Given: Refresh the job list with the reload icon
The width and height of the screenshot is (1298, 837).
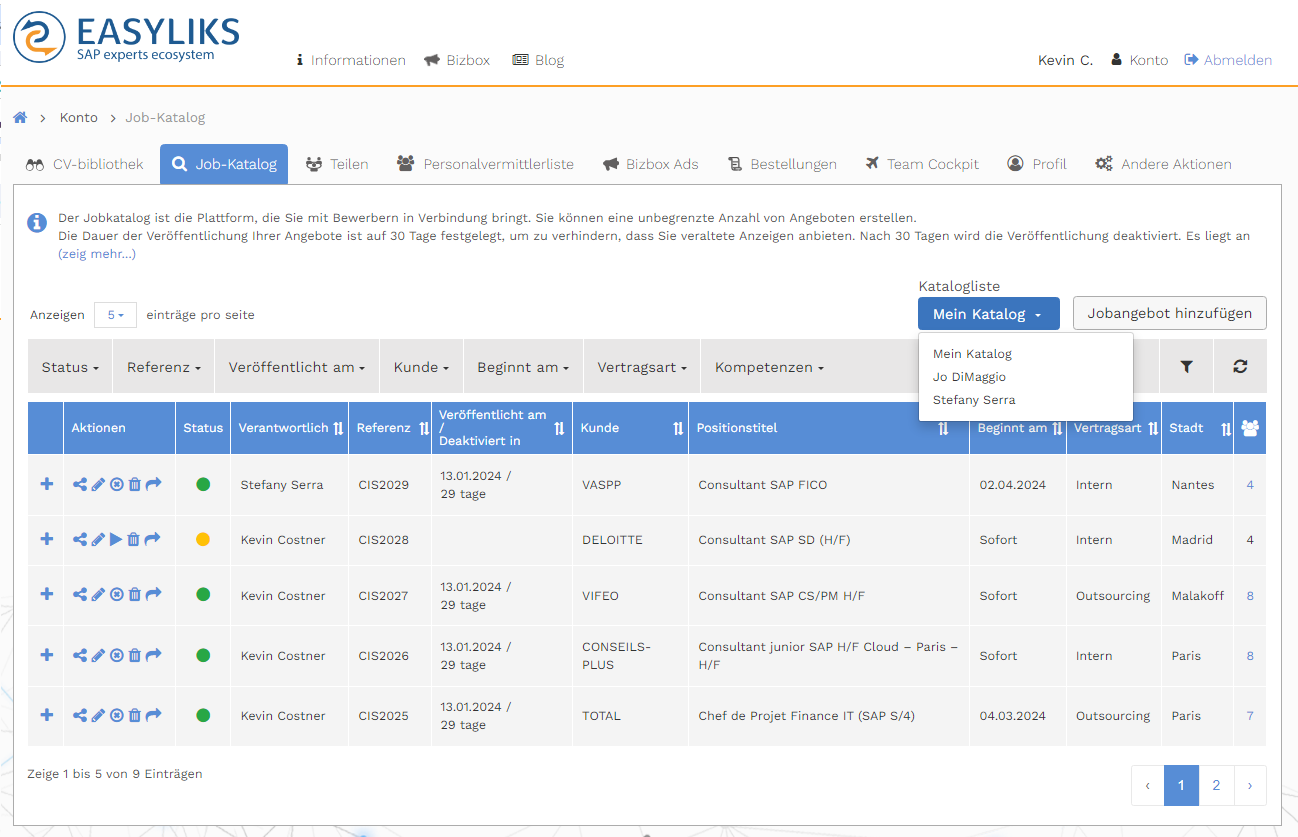Looking at the screenshot, I should click(x=1240, y=367).
